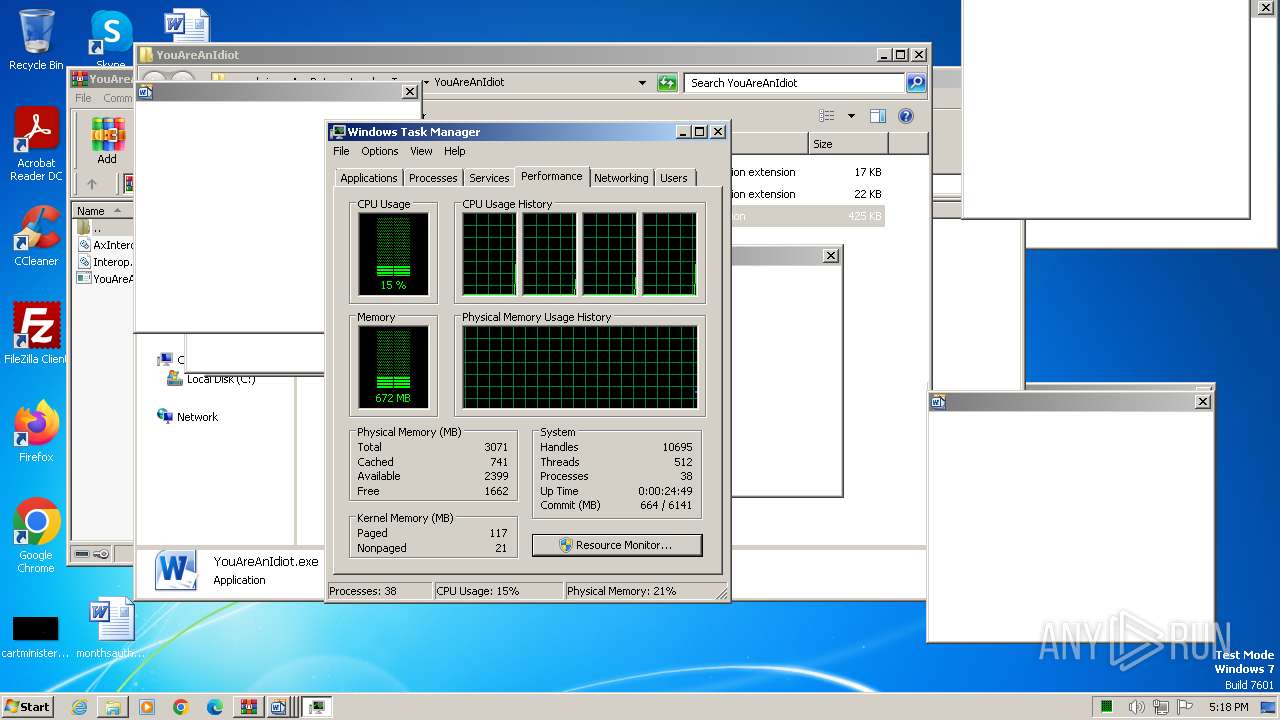Open Task Manager View menu

point(421,151)
